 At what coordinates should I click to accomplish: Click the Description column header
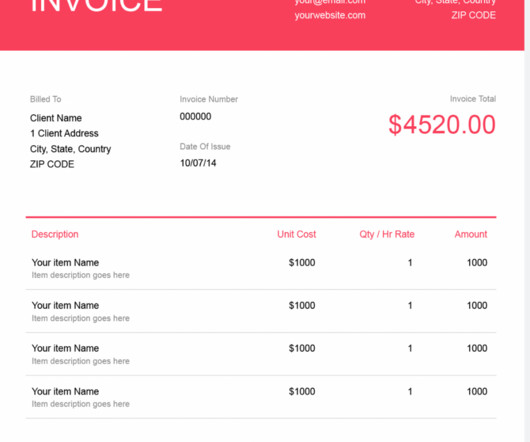[x=55, y=234]
